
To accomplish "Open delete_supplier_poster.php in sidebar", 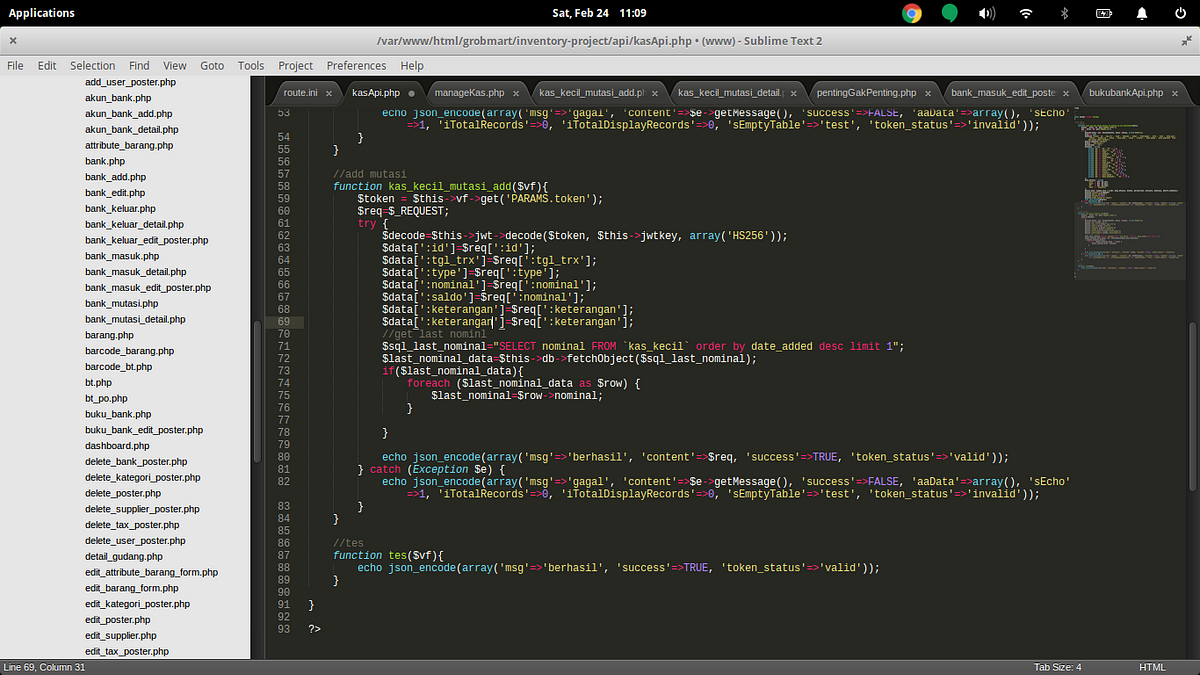I will [x=143, y=509].
